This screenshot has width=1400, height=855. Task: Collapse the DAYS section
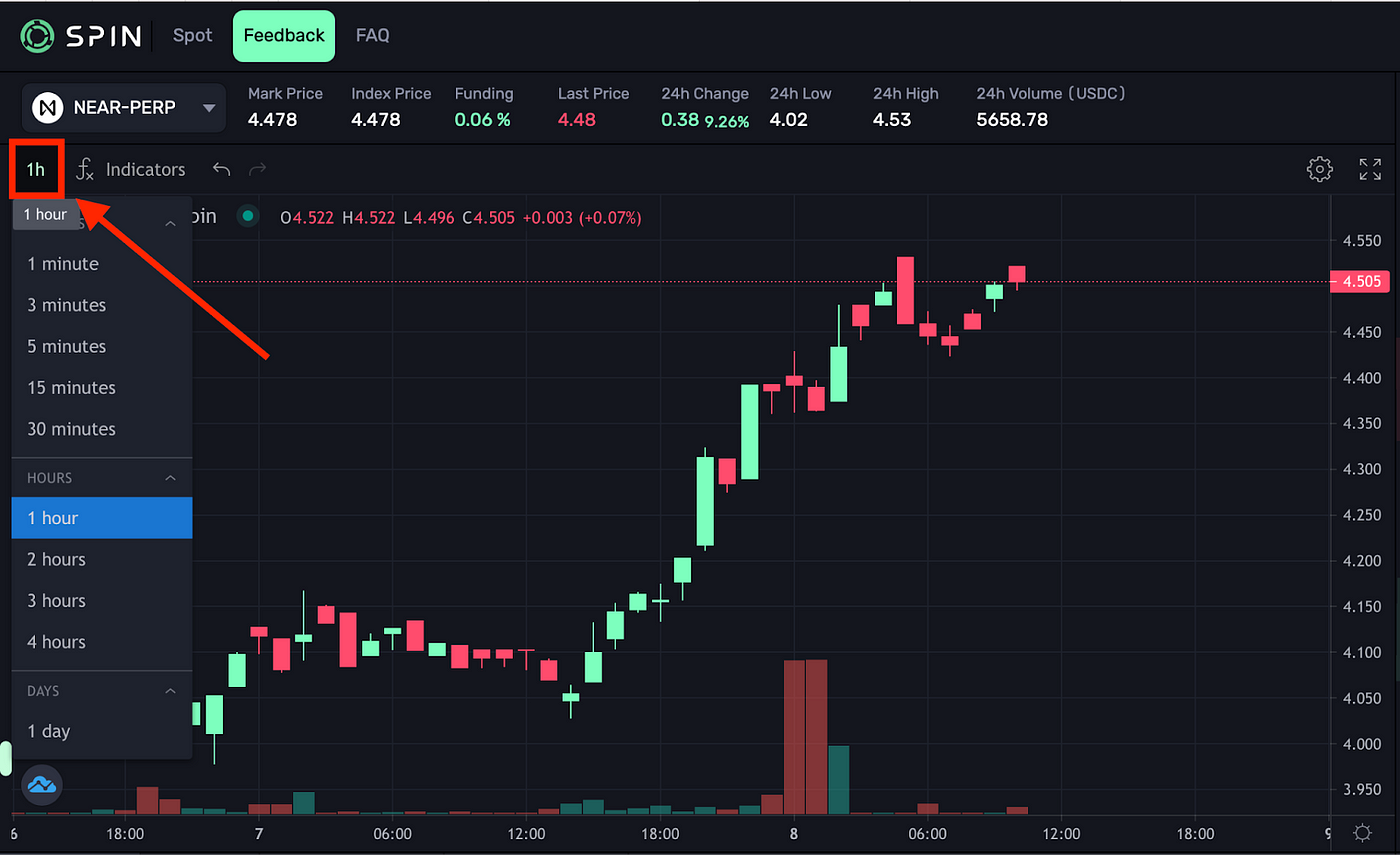(x=170, y=691)
